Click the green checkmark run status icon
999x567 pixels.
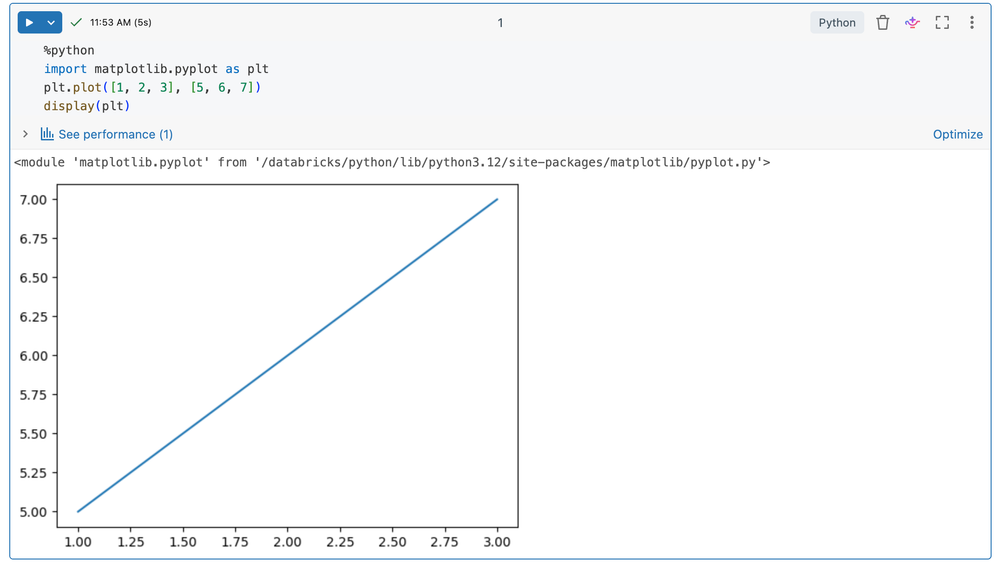pyautogui.click(x=76, y=22)
